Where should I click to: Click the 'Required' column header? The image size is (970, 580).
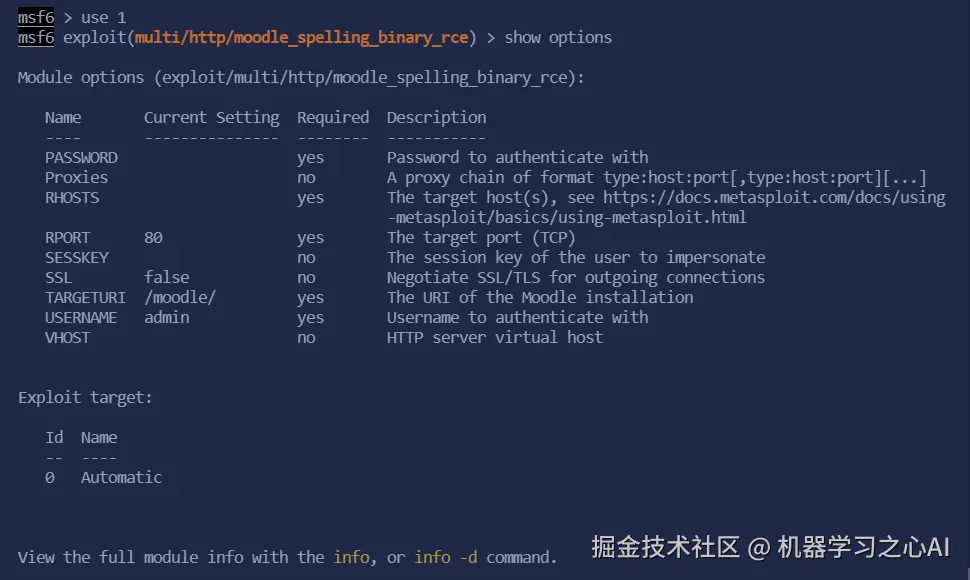click(333, 117)
